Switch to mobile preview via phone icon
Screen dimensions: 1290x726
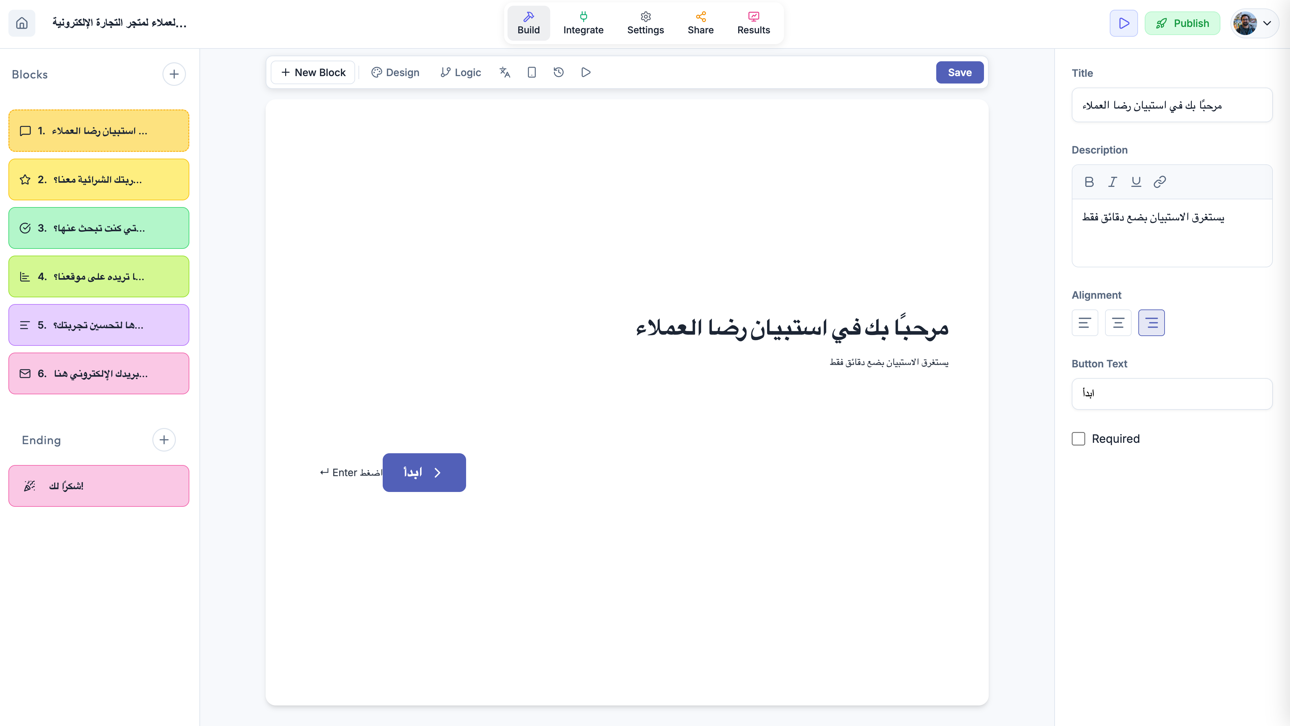[x=531, y=72]
